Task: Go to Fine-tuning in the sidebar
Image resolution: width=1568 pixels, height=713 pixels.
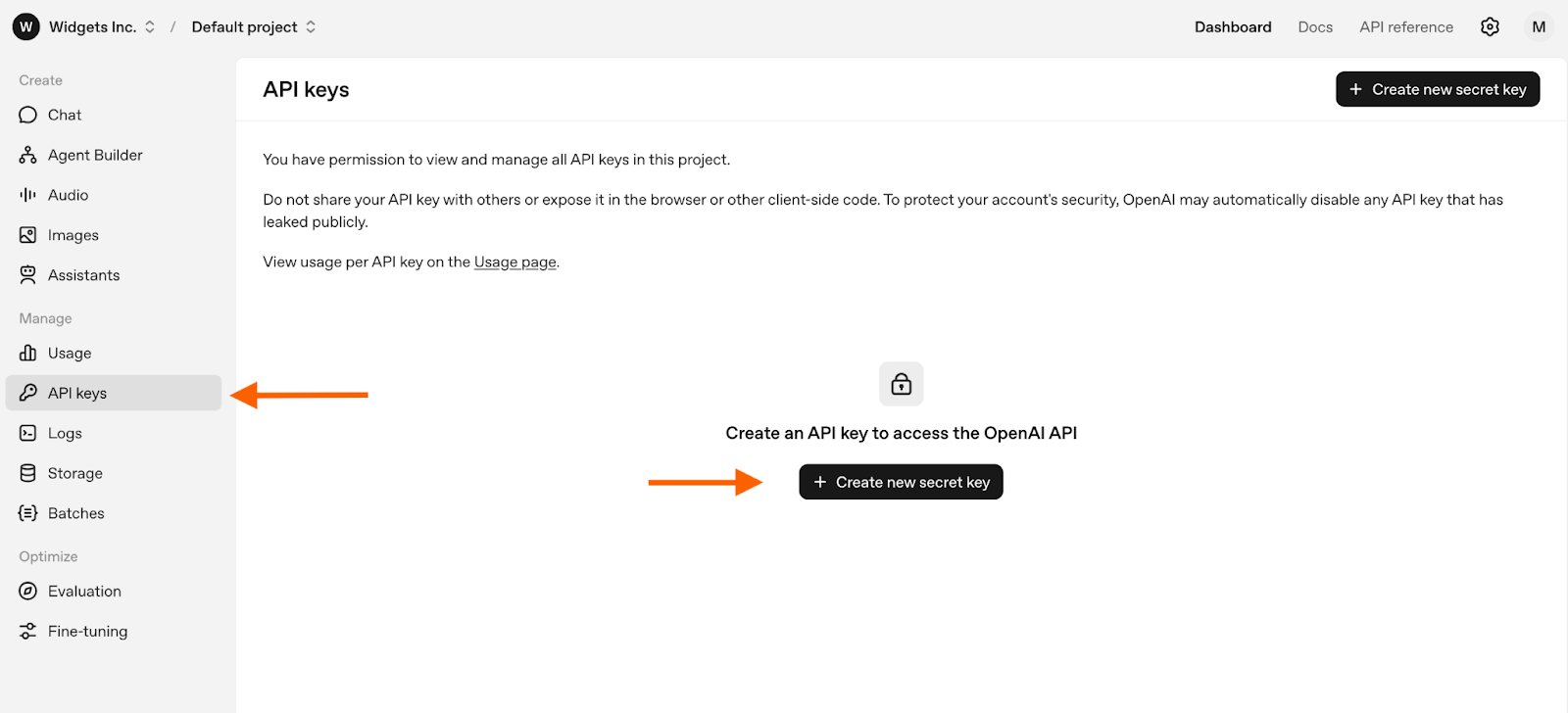Action: point(114,632)
